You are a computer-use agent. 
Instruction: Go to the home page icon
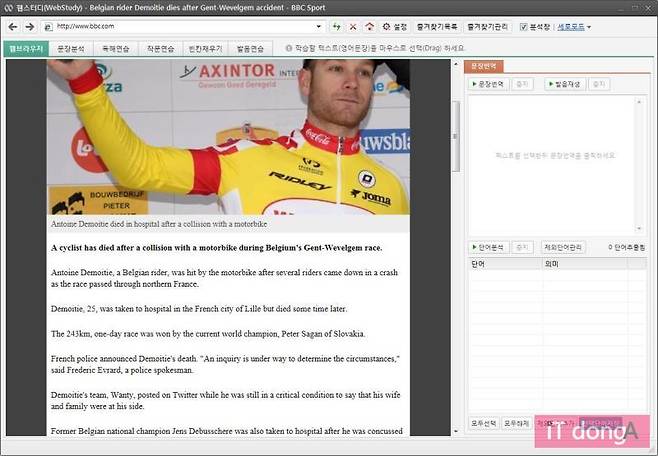tap(369, 27)
